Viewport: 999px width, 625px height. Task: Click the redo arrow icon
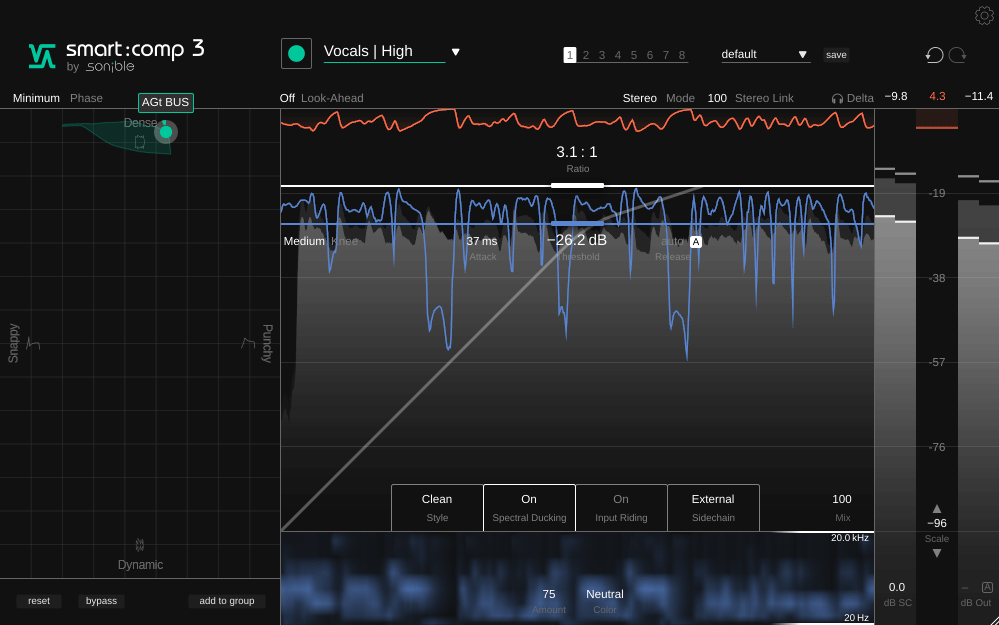point(957,55)
